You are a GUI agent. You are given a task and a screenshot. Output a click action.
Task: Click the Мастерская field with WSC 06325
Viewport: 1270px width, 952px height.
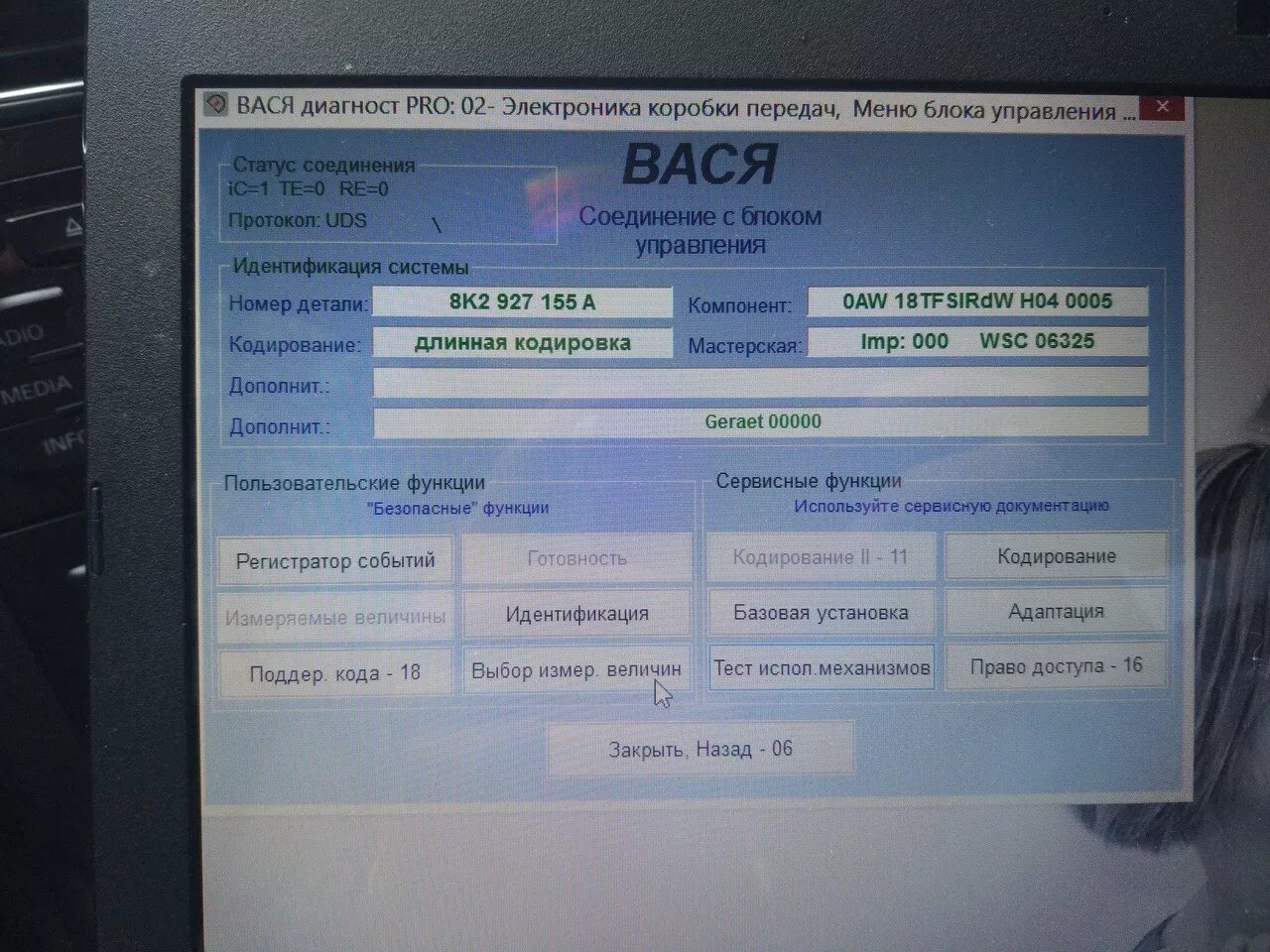point(977,341)
